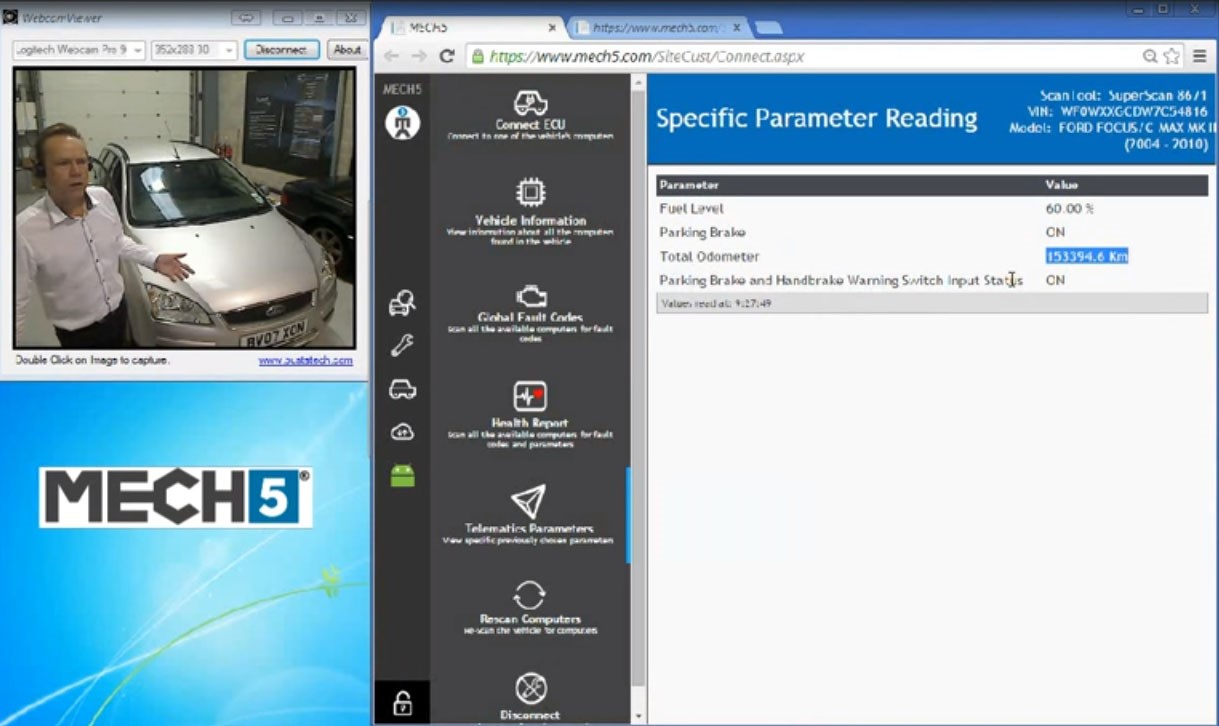Click the zoom magnifier icon in address bar
The image size is (1219, 726).
[x=1151, y=57]
